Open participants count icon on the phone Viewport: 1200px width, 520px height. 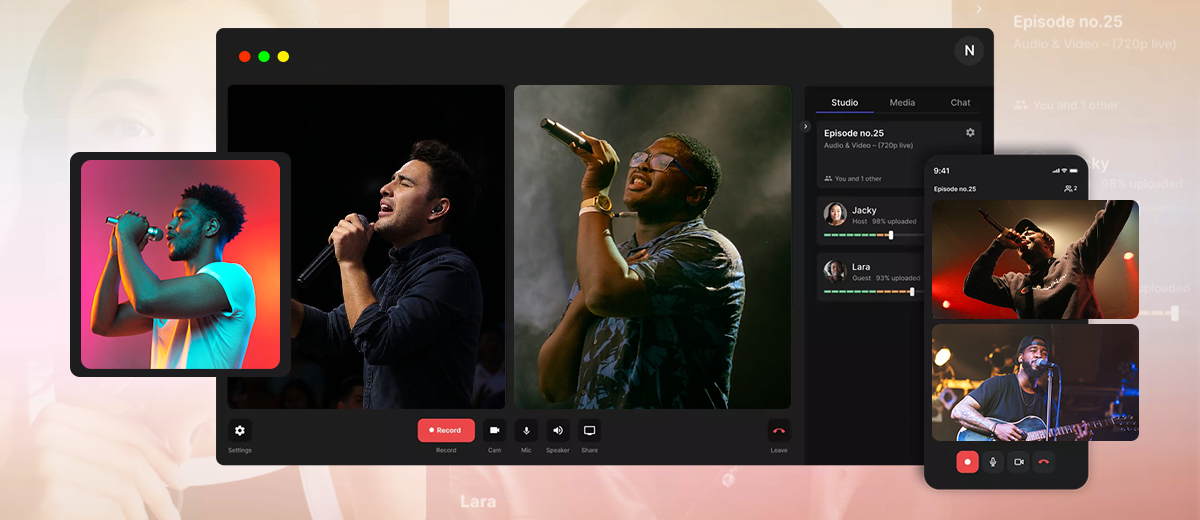click(x=1070, y=189)
